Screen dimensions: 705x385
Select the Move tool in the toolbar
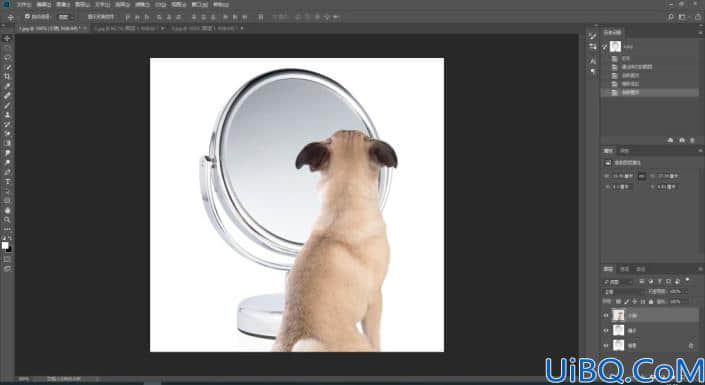7,38
